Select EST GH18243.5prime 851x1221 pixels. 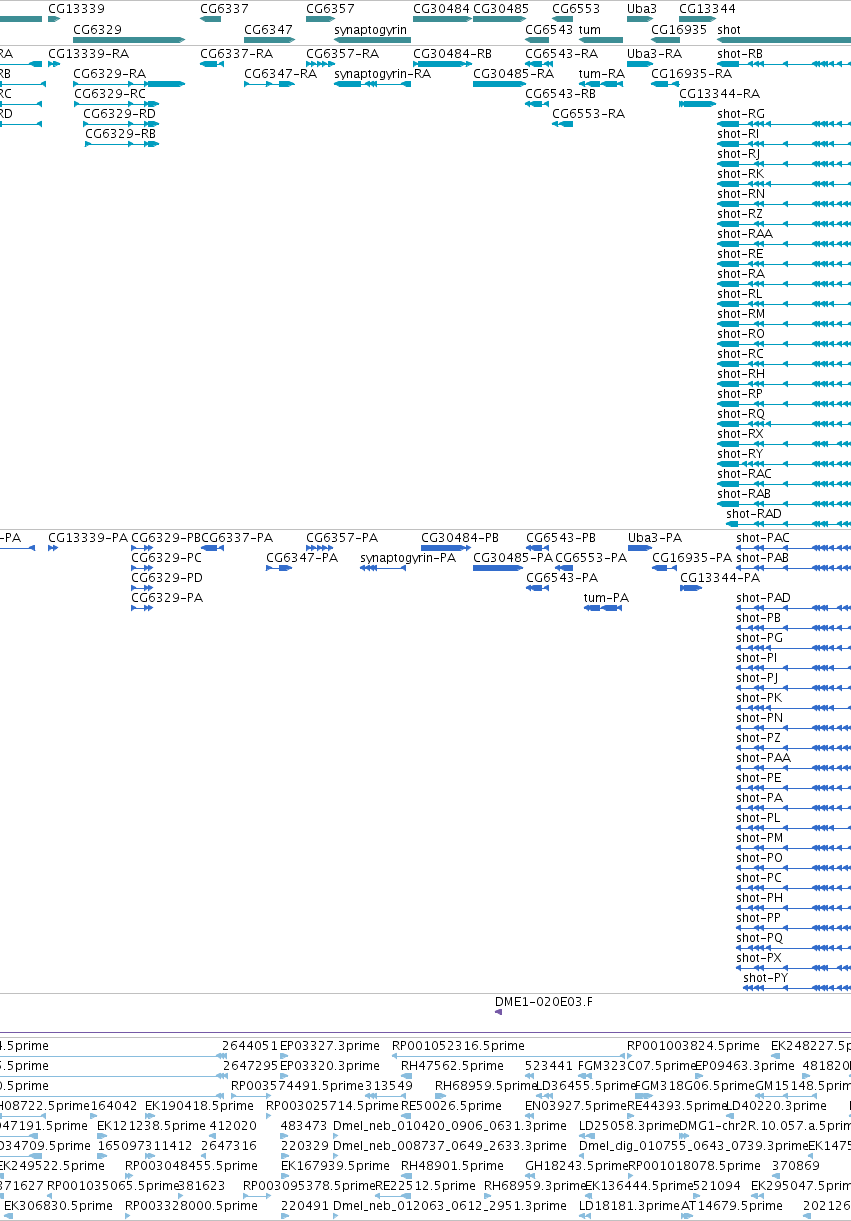576,1166
